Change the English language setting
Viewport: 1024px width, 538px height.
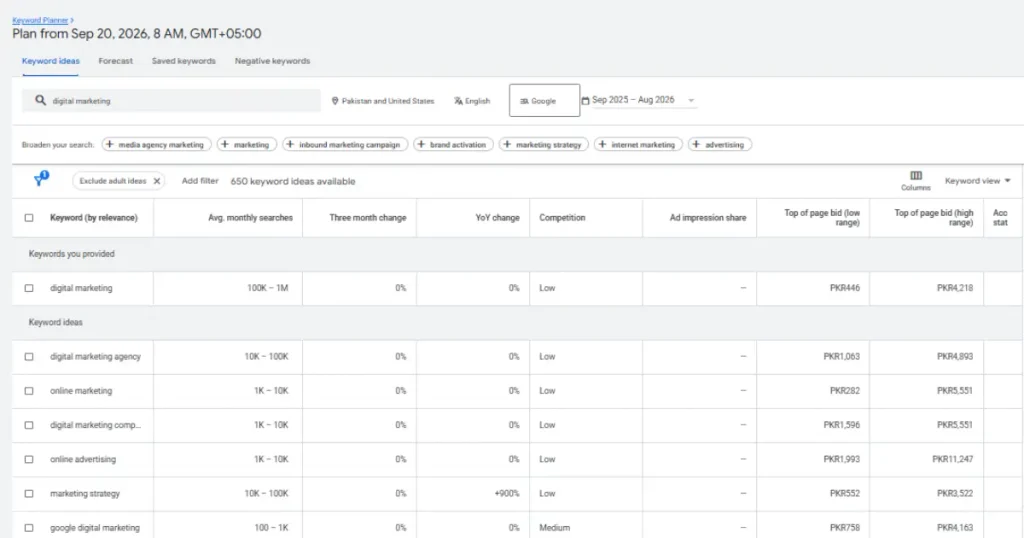[x=472, y=101]
